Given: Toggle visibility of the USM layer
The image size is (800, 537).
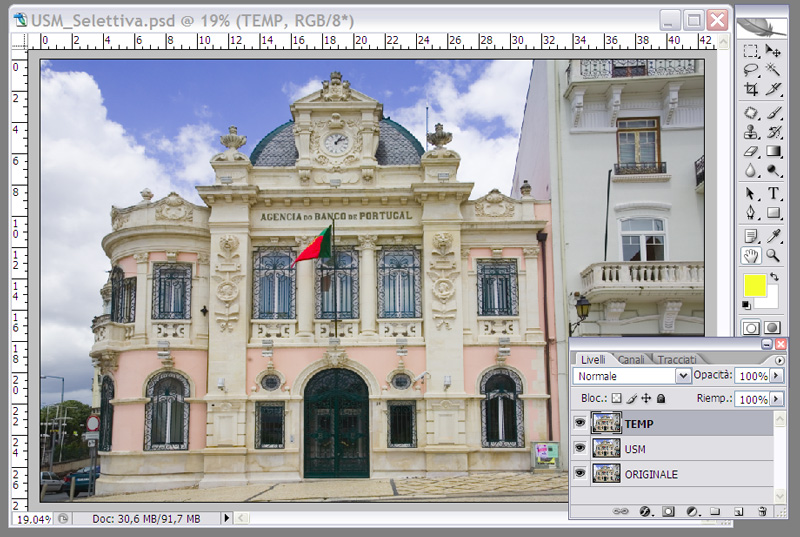Looking at the screenshot, I should click(x=580, y=449).
